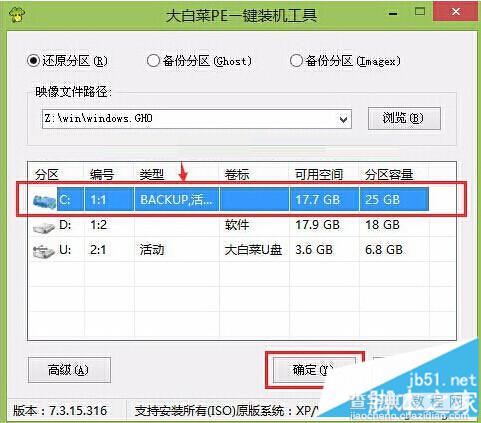Image resolution: width=481 pixels, height=423 pixels.
Task: Click the D: drive icon
Action: click(44, 228)
